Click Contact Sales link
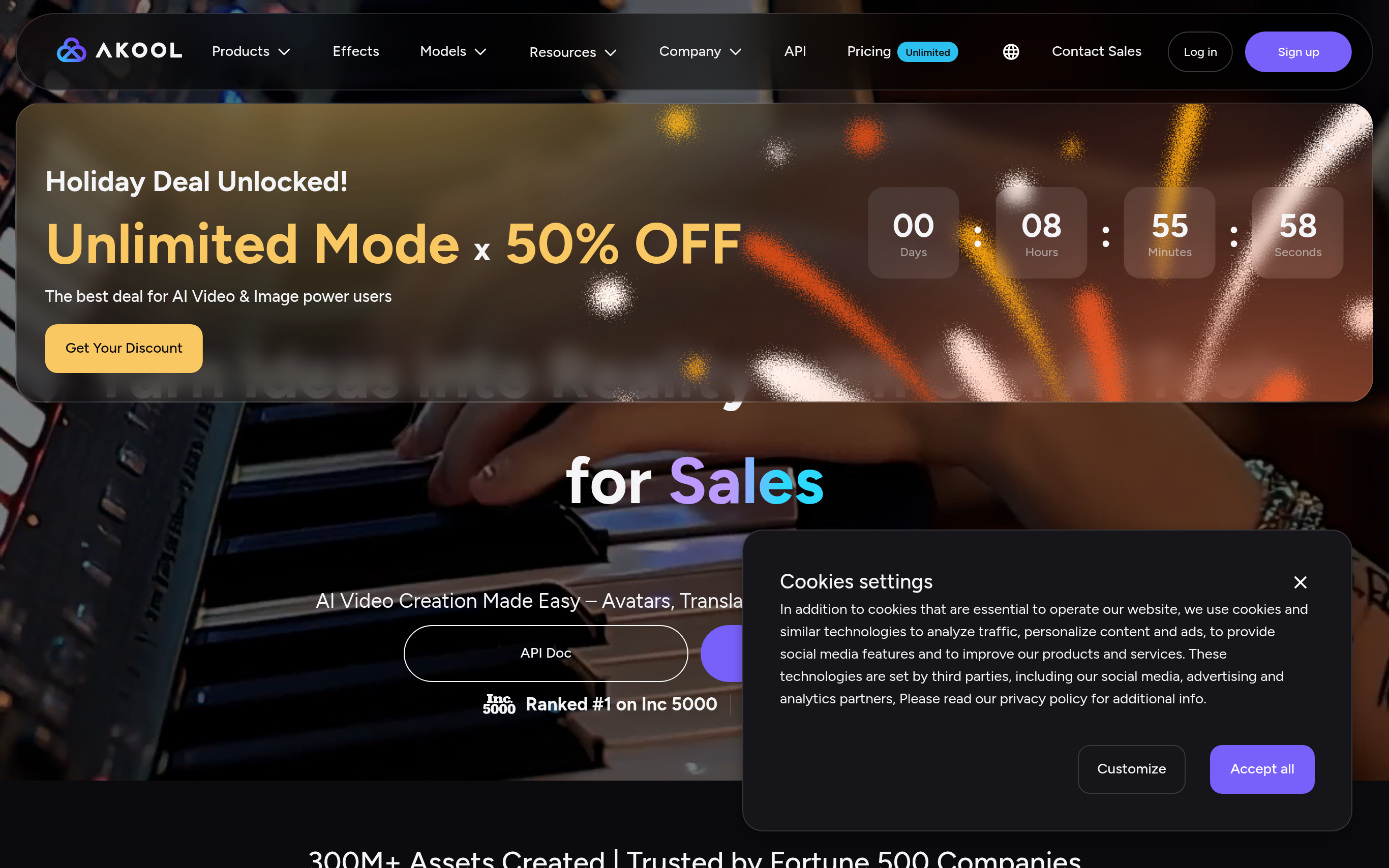This screenshot has width=1389, height=868. click(x=1096, y=52)
